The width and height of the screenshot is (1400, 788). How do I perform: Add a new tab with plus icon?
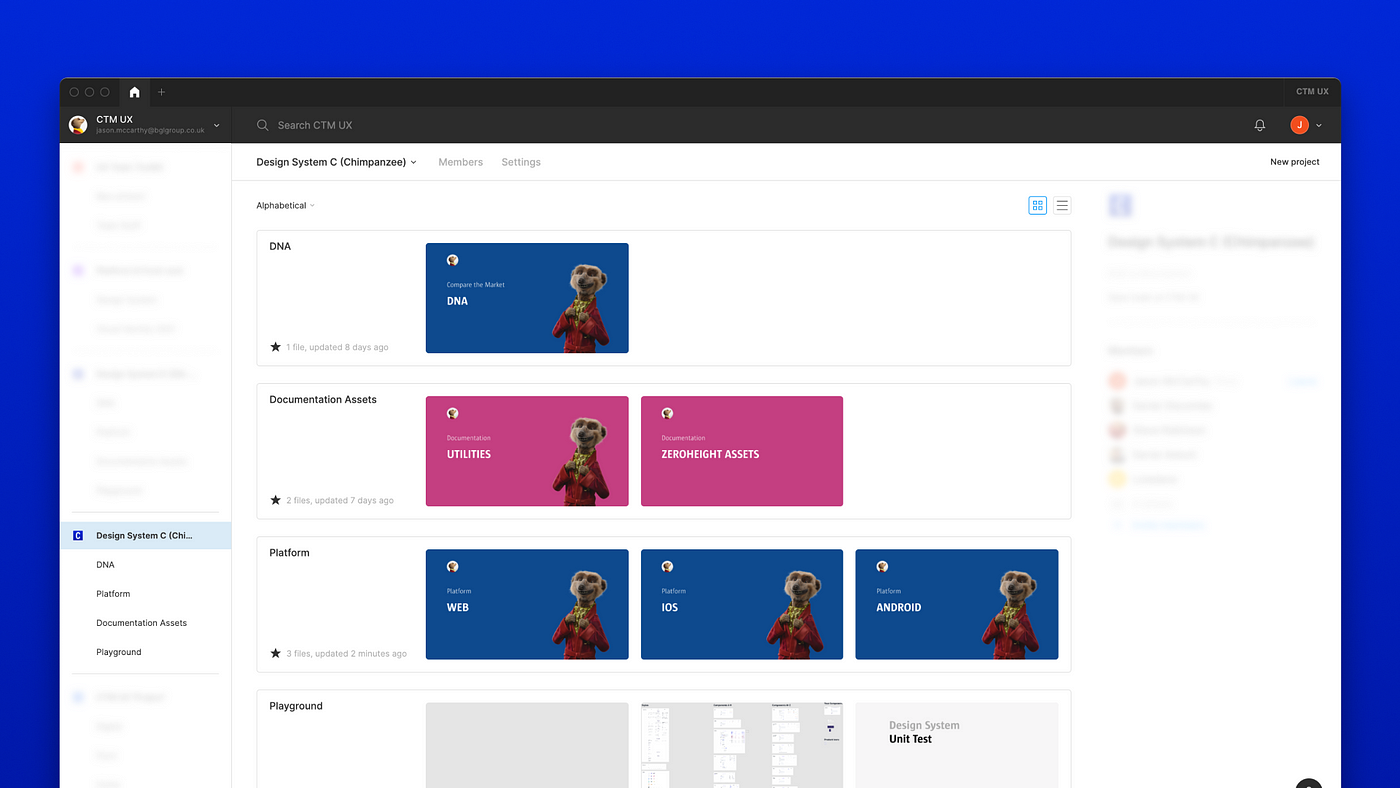point(161,92)
